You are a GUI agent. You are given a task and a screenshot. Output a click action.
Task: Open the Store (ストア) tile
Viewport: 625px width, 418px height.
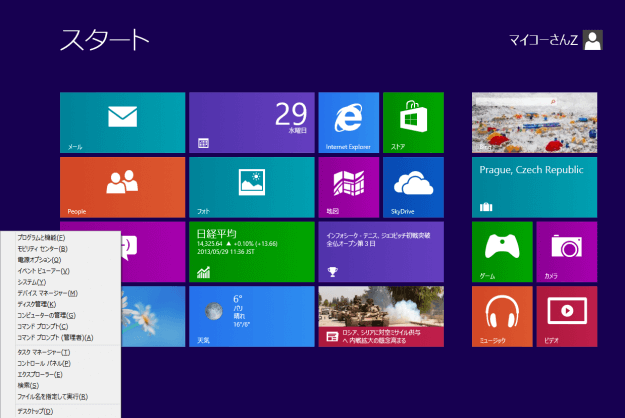pyautogui.click(x=413, y=122)
